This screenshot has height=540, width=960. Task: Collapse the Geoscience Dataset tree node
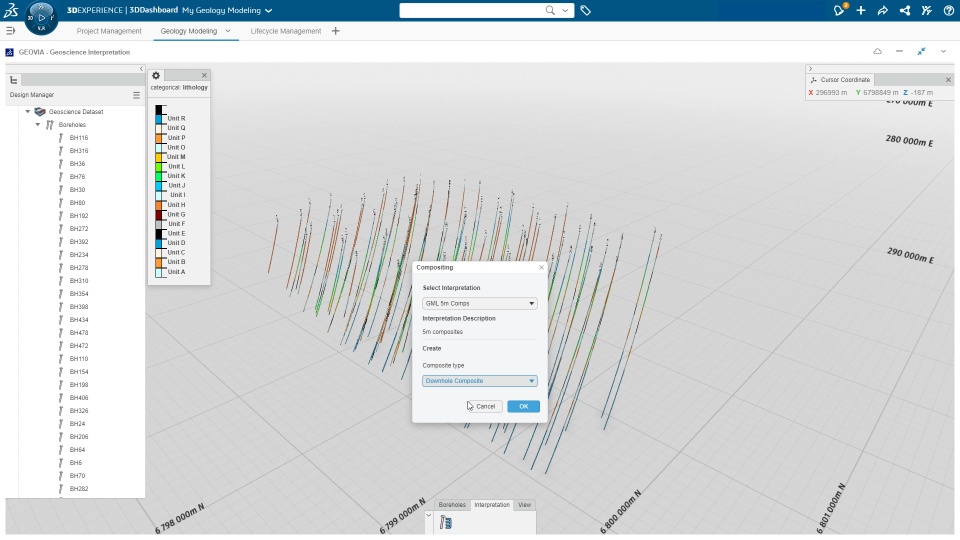click(x=28, y=111)
